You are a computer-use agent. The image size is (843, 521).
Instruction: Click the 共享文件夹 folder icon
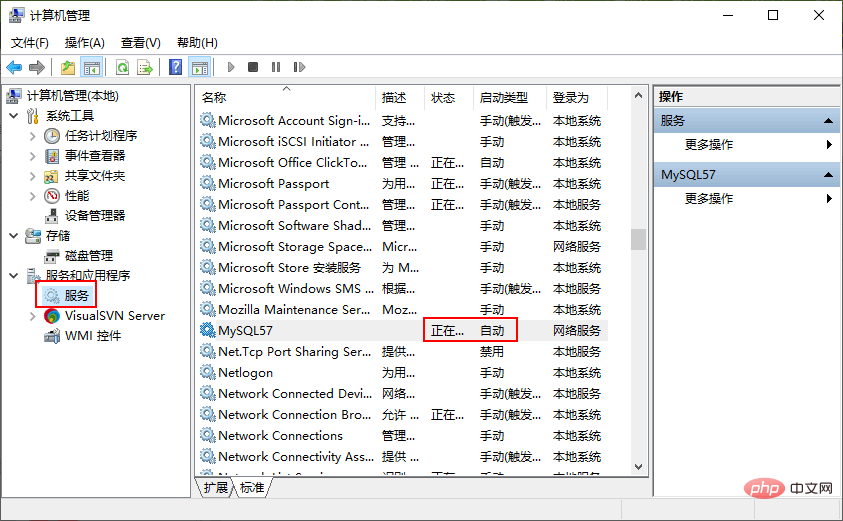(x=52, y=176)
